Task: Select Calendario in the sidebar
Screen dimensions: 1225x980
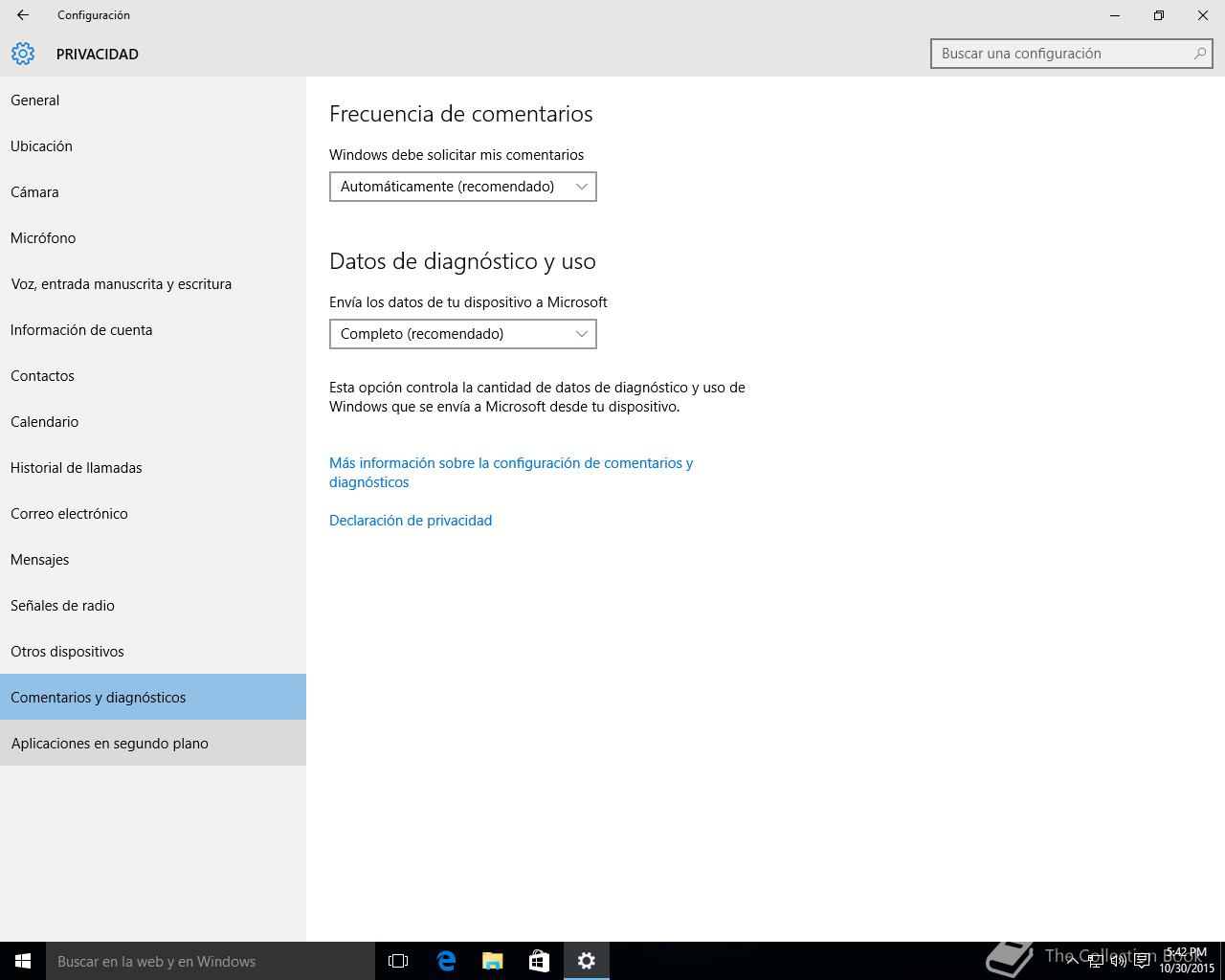Action: (153, 422)
